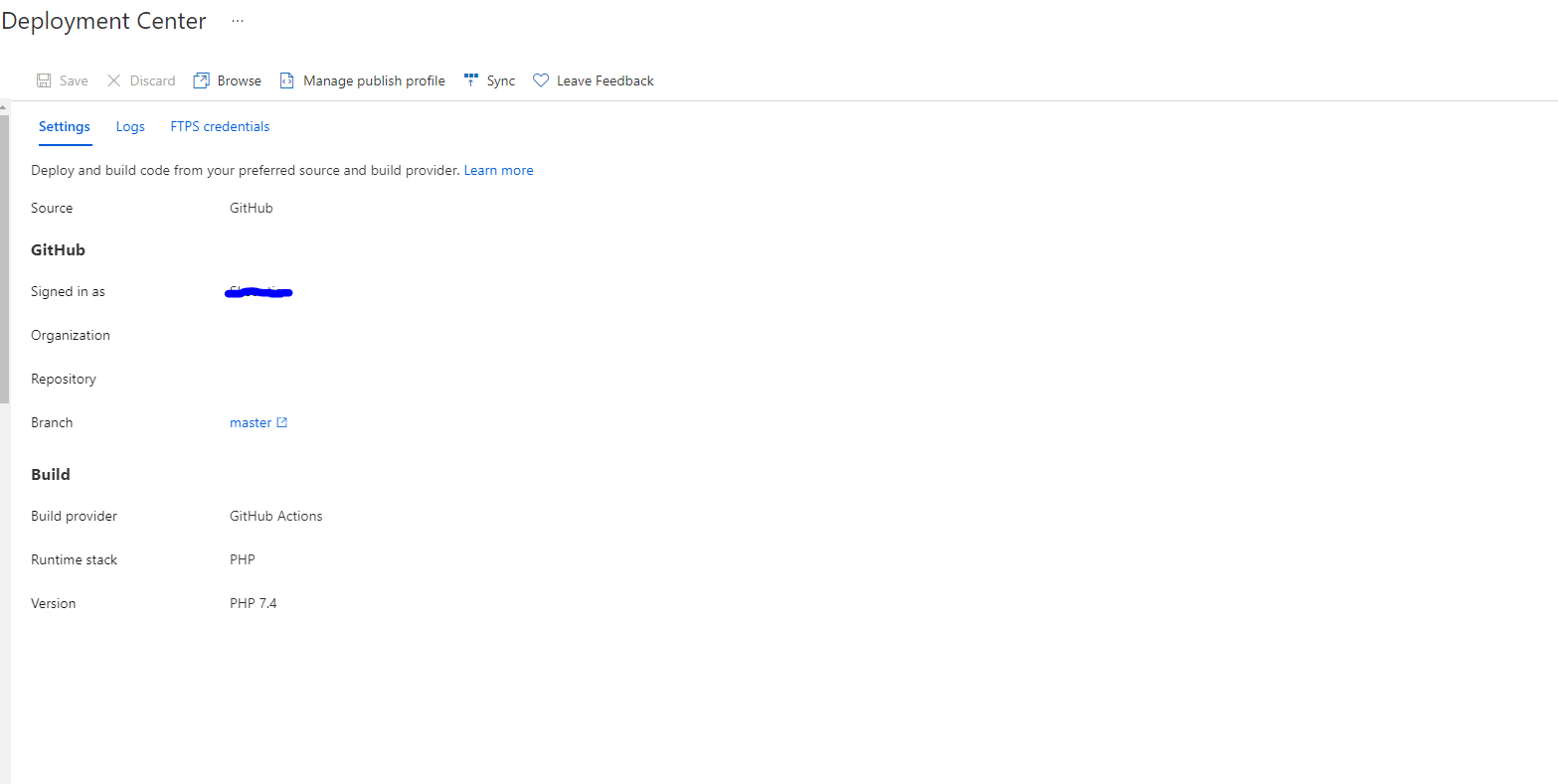Click the GitHub value next to Source
1558x784 pixels.
[251, 208]
